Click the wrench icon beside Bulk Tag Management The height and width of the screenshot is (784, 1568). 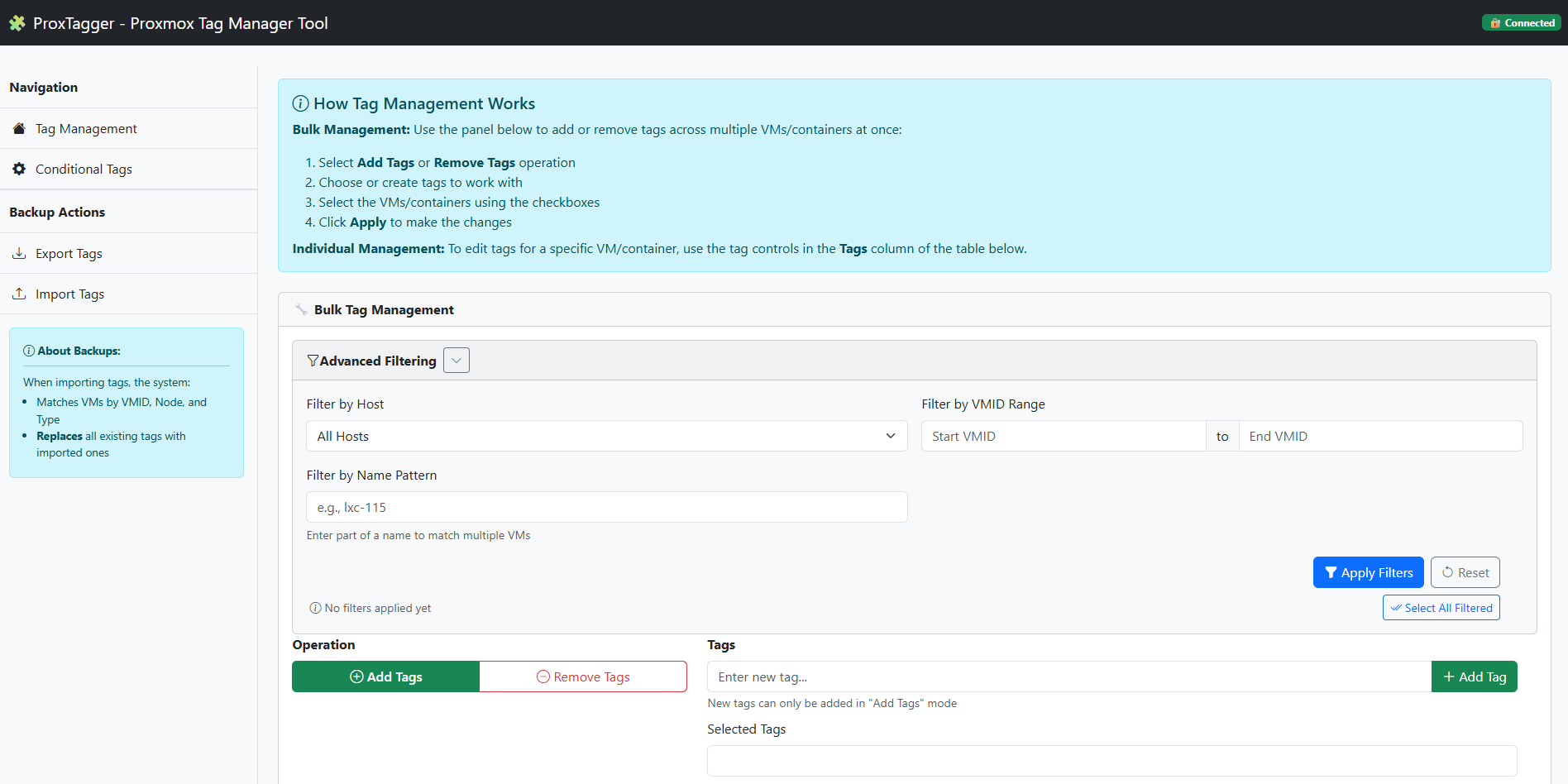(301, 309)
